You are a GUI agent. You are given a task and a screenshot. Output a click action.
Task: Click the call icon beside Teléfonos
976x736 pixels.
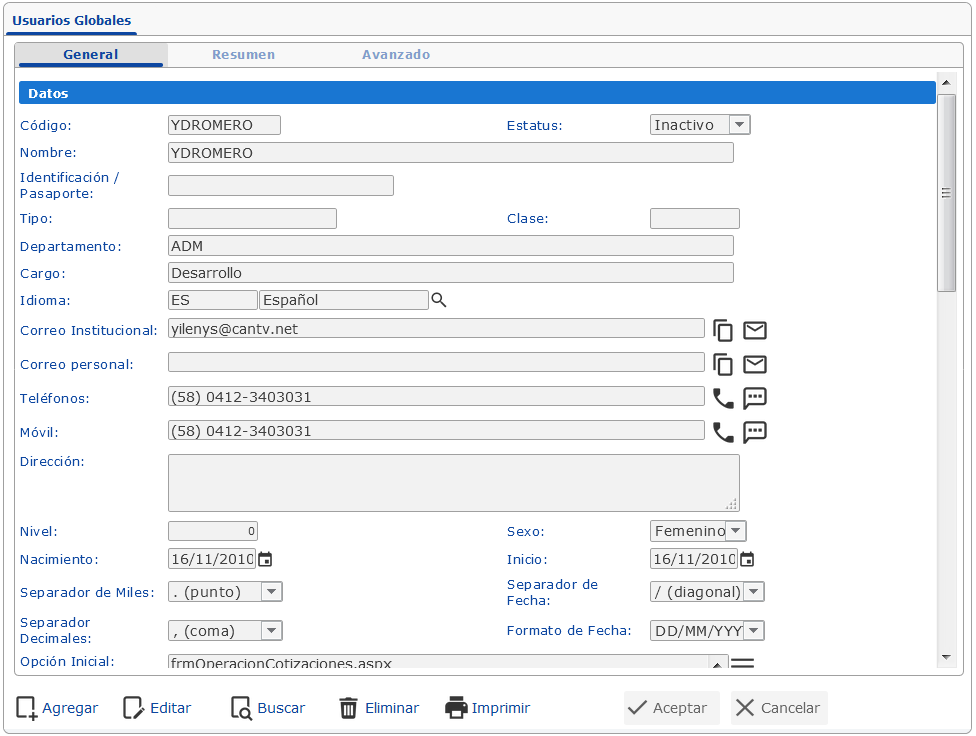point(723,399)
